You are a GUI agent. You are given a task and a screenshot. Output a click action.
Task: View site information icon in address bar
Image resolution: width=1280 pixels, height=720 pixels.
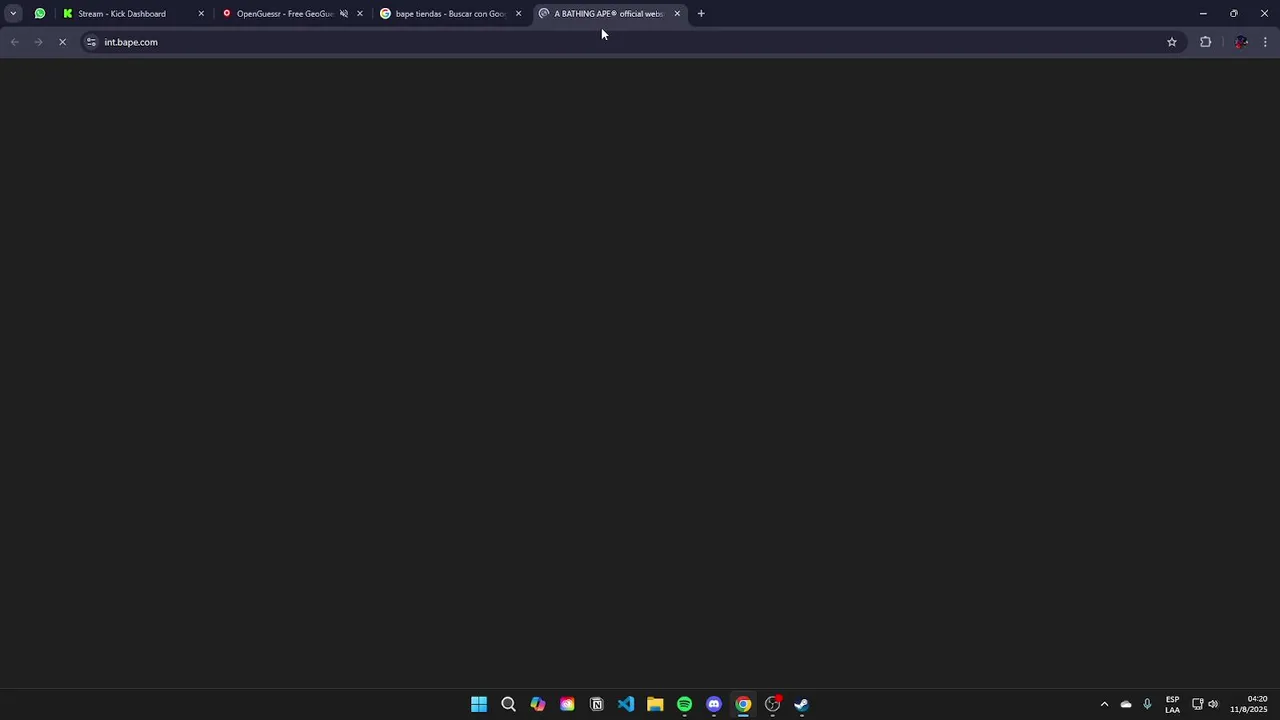91,42
